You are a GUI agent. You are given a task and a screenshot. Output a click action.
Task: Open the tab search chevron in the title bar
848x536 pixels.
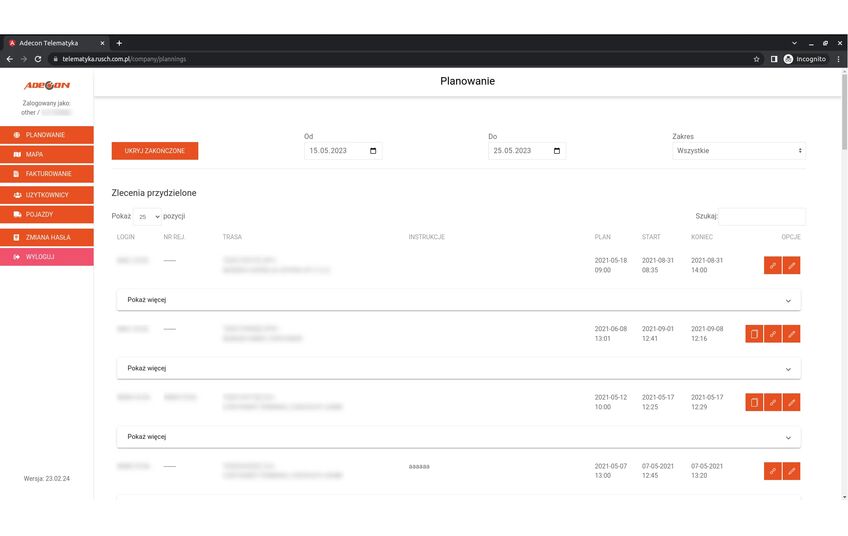[794, 43]
